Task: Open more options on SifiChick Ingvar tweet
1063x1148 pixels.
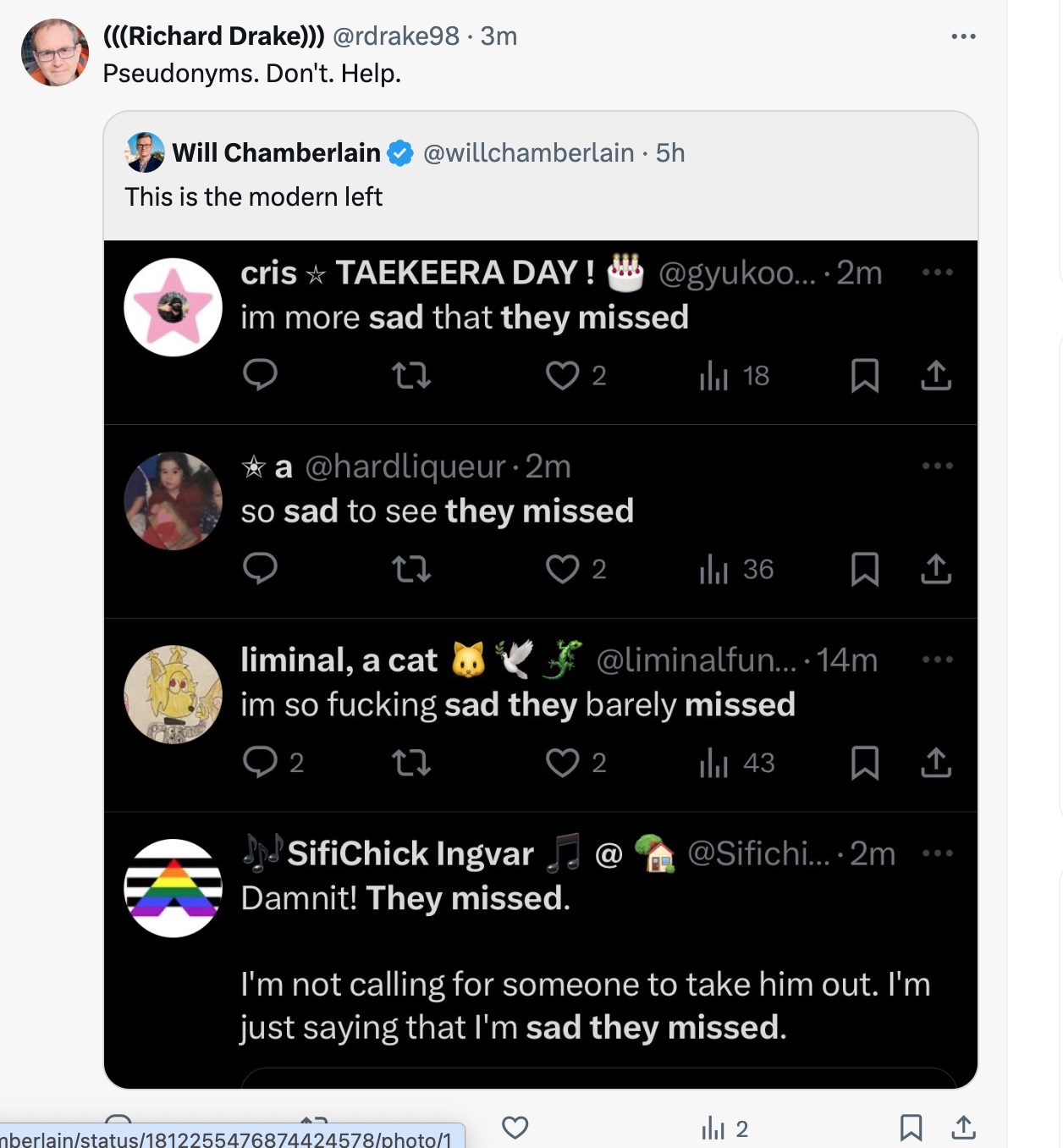Action: [938, 853]
